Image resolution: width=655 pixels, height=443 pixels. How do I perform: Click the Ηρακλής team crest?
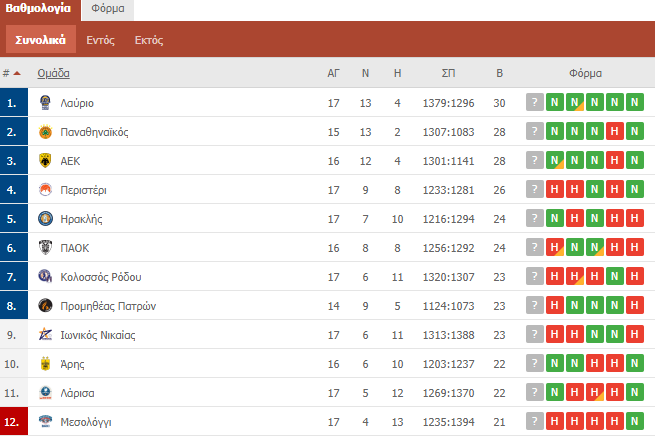[45, 219]
